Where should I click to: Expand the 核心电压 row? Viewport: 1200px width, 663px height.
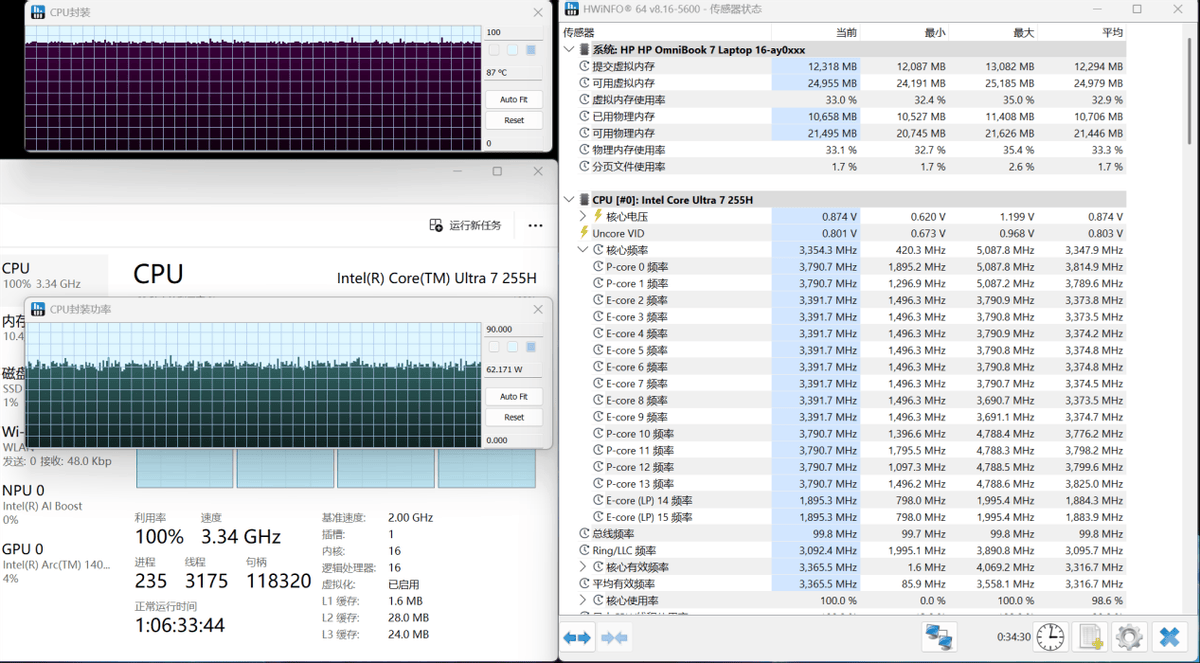[x=583, y=216]
